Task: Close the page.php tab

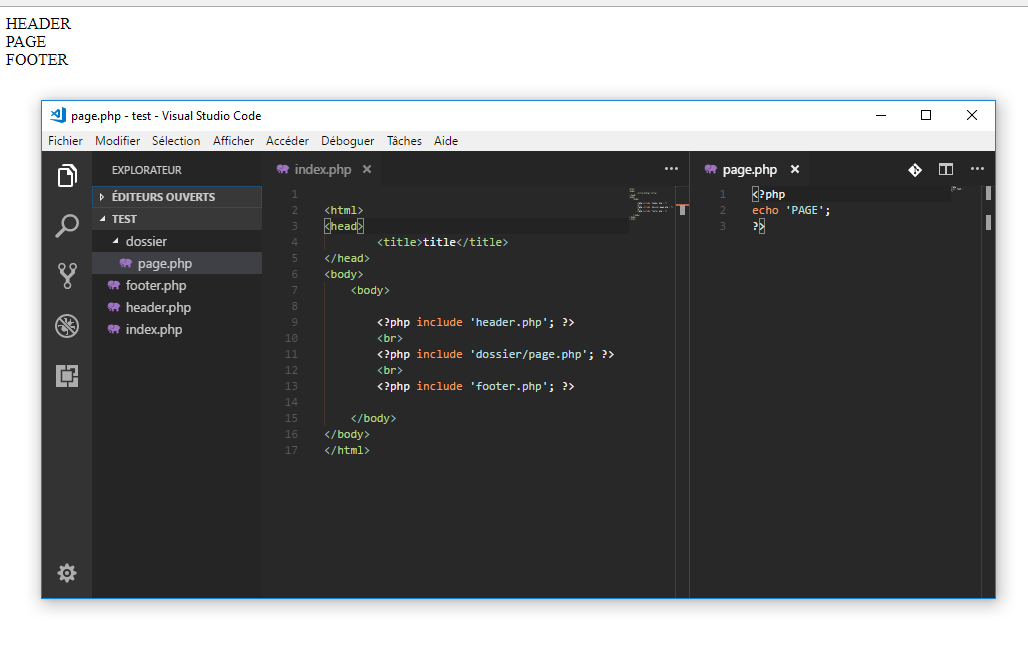Action: pyautogui.click(x=795, y=169)
